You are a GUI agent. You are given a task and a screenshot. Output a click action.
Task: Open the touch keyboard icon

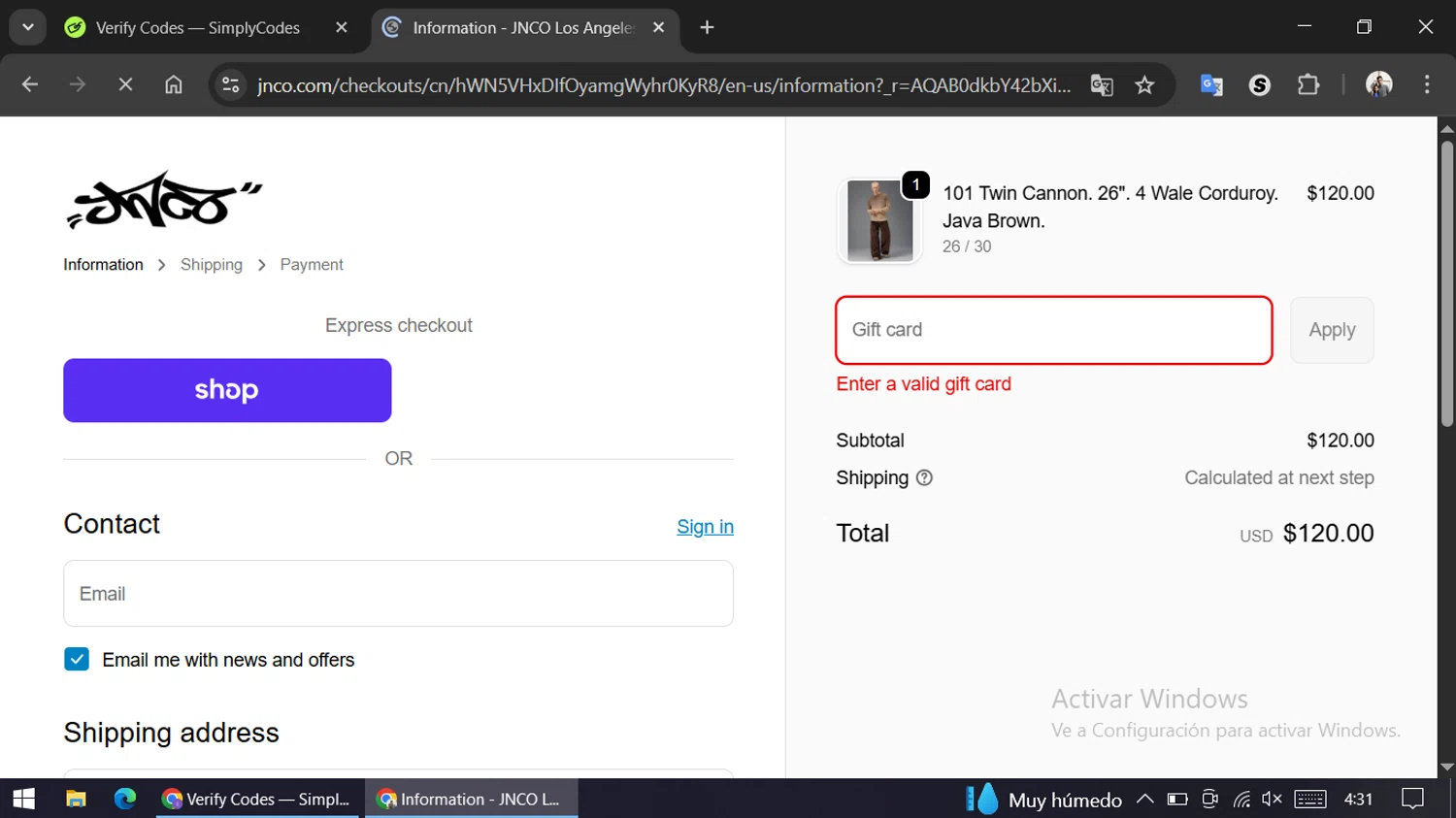pyautogui.click(x=1310, y=799)
